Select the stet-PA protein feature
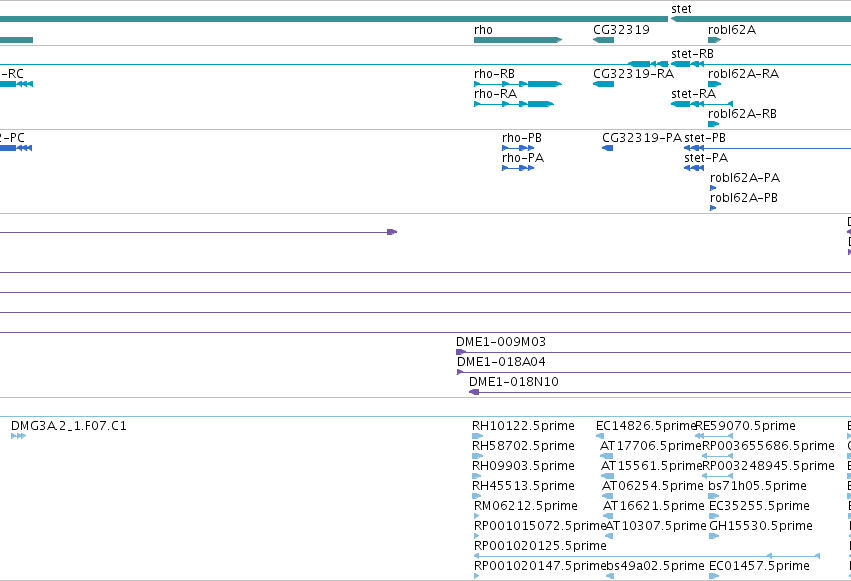Image resolution: width=851 pixels, height=581 pixels. pyautogui.click(x=694, y=168)
